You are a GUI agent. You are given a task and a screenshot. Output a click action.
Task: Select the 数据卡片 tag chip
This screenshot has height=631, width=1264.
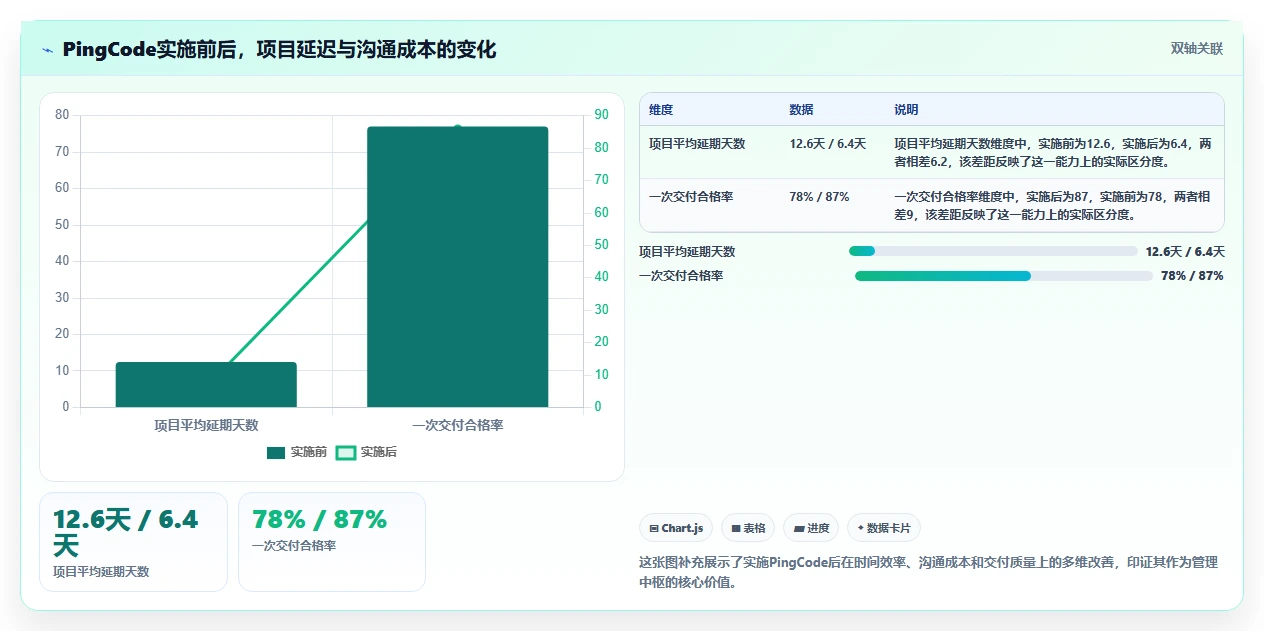coord(884,528)
